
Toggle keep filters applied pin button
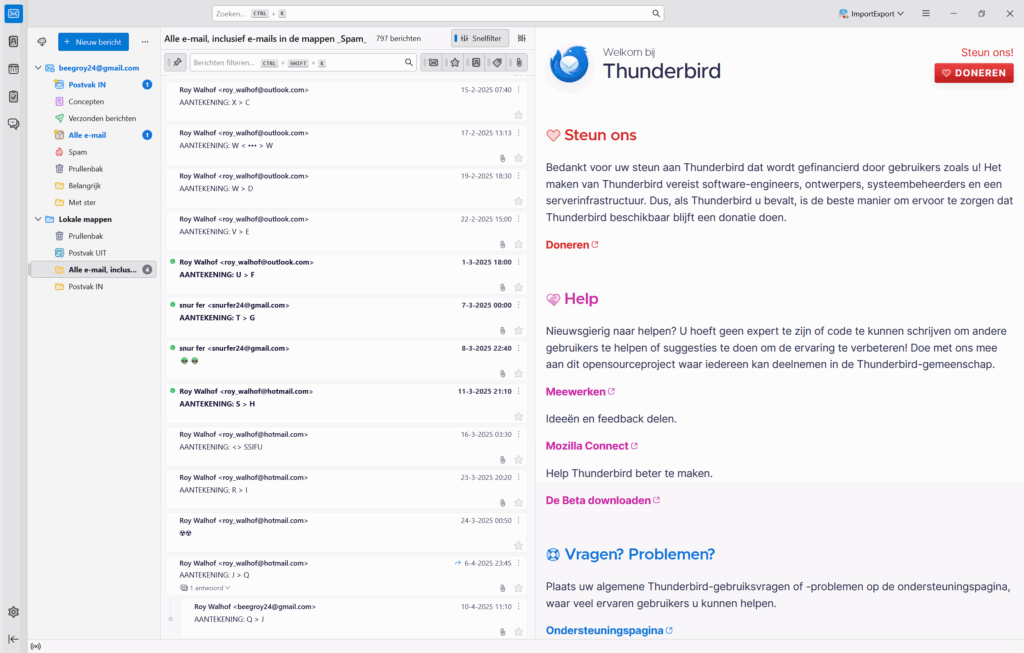tap(176, 63)
